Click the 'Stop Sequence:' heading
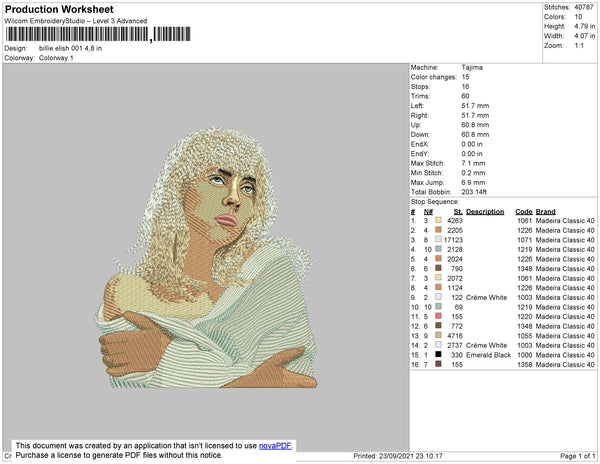Screen dimensions: 600x464 pyautogui.click(x=435, y=202)
